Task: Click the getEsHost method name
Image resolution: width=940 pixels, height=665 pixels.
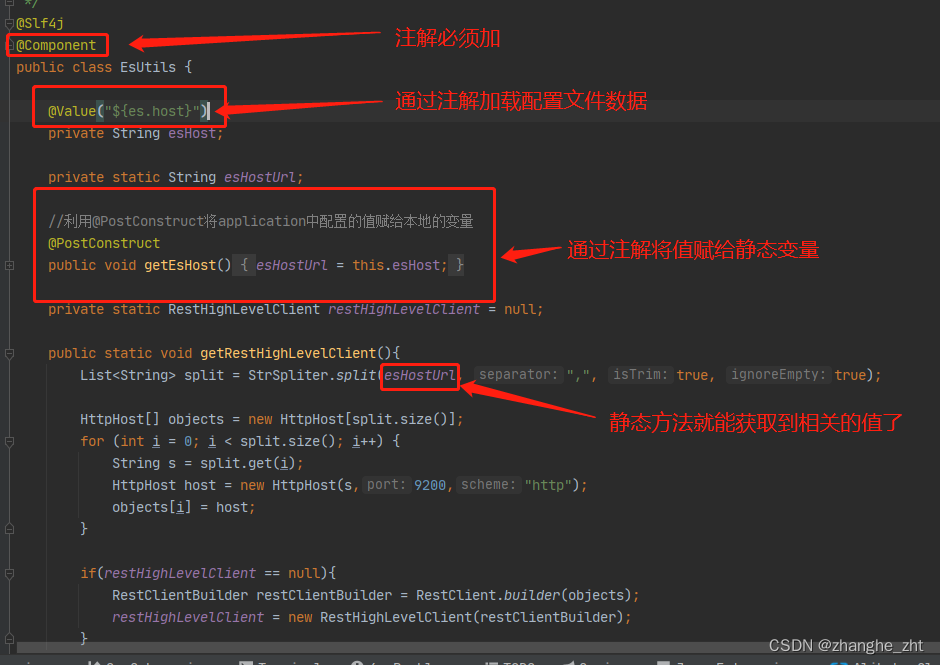Action: click(x=180, y=265)
